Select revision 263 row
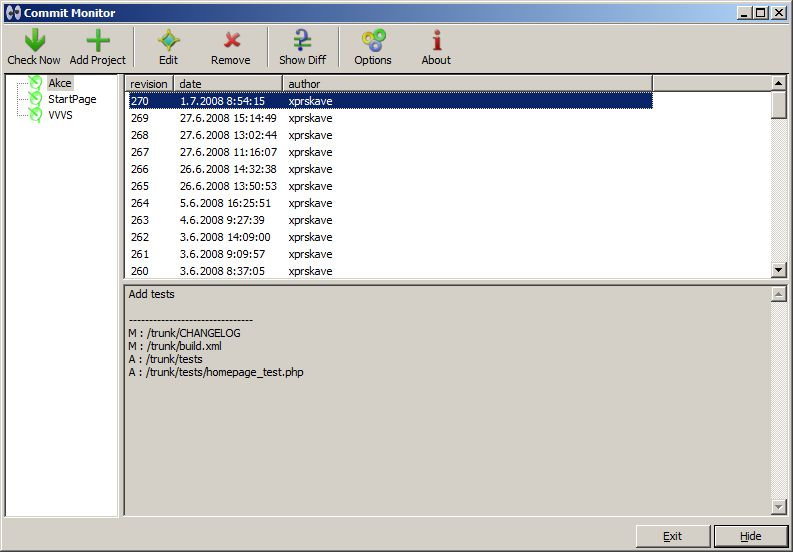Viewport: 793px width, 552px height. click(390, 220)
